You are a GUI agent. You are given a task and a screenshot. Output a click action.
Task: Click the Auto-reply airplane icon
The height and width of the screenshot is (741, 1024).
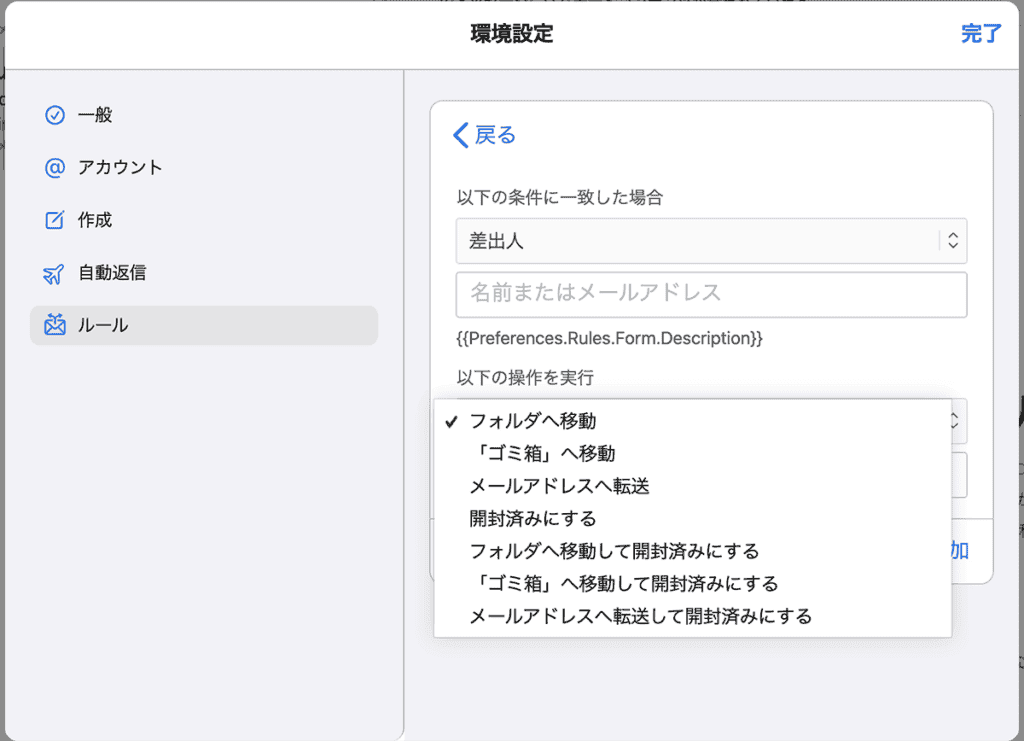tap(54, 274)
